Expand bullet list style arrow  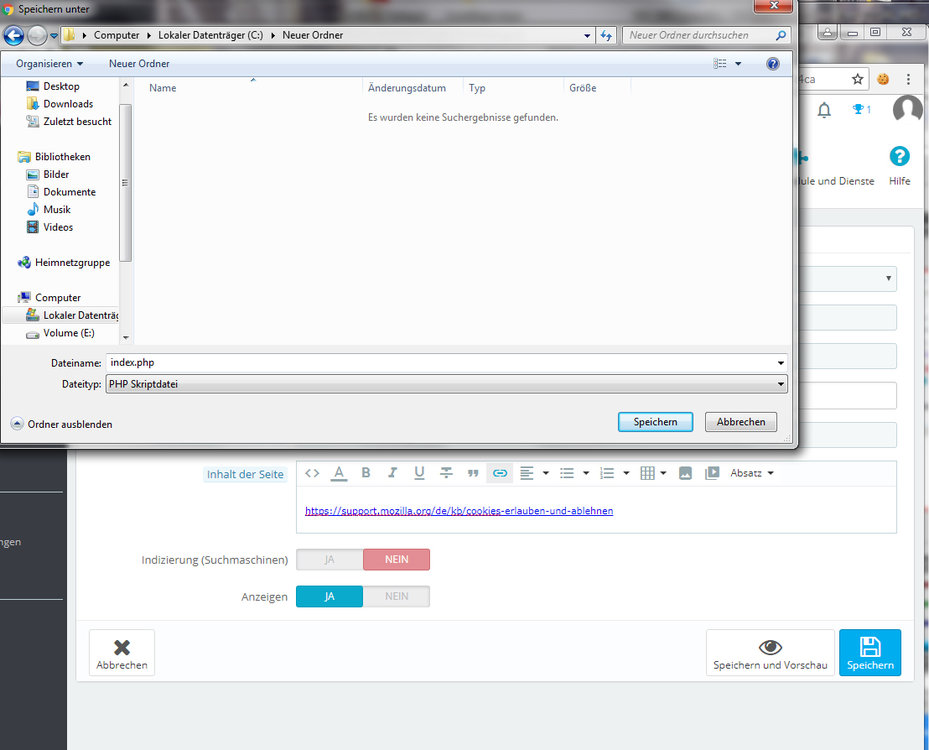point(586,473)
